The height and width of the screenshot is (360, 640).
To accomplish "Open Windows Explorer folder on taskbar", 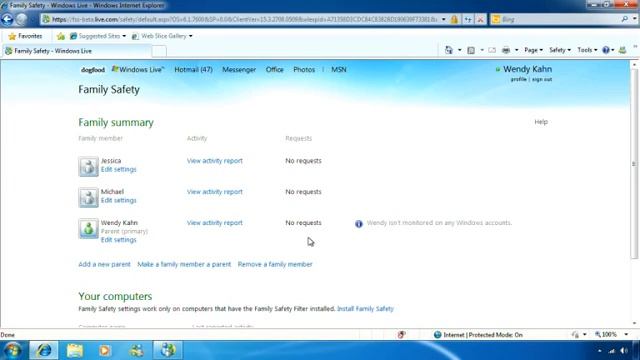I will click(x=75, y=350).
